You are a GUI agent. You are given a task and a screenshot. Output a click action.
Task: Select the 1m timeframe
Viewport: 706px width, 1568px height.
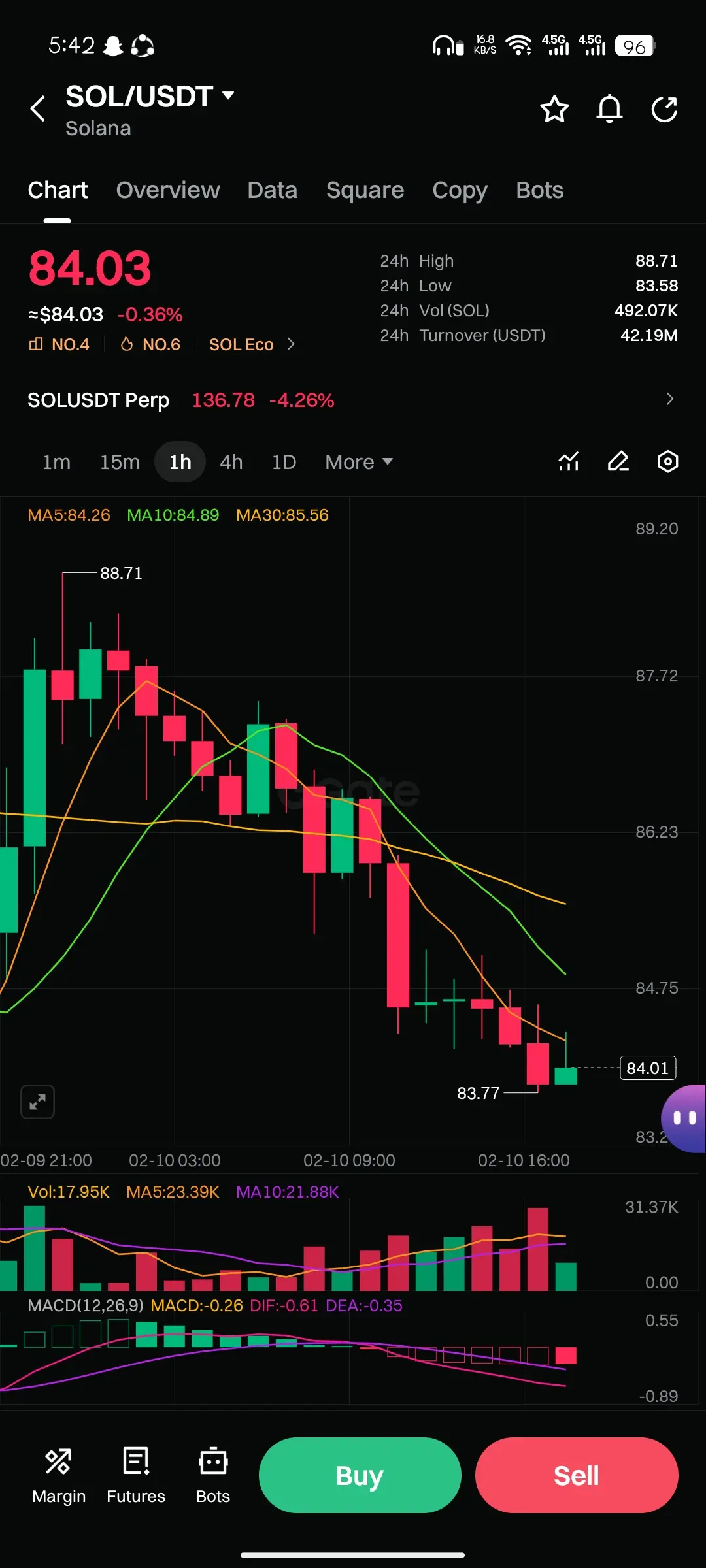tap(56, 462)
